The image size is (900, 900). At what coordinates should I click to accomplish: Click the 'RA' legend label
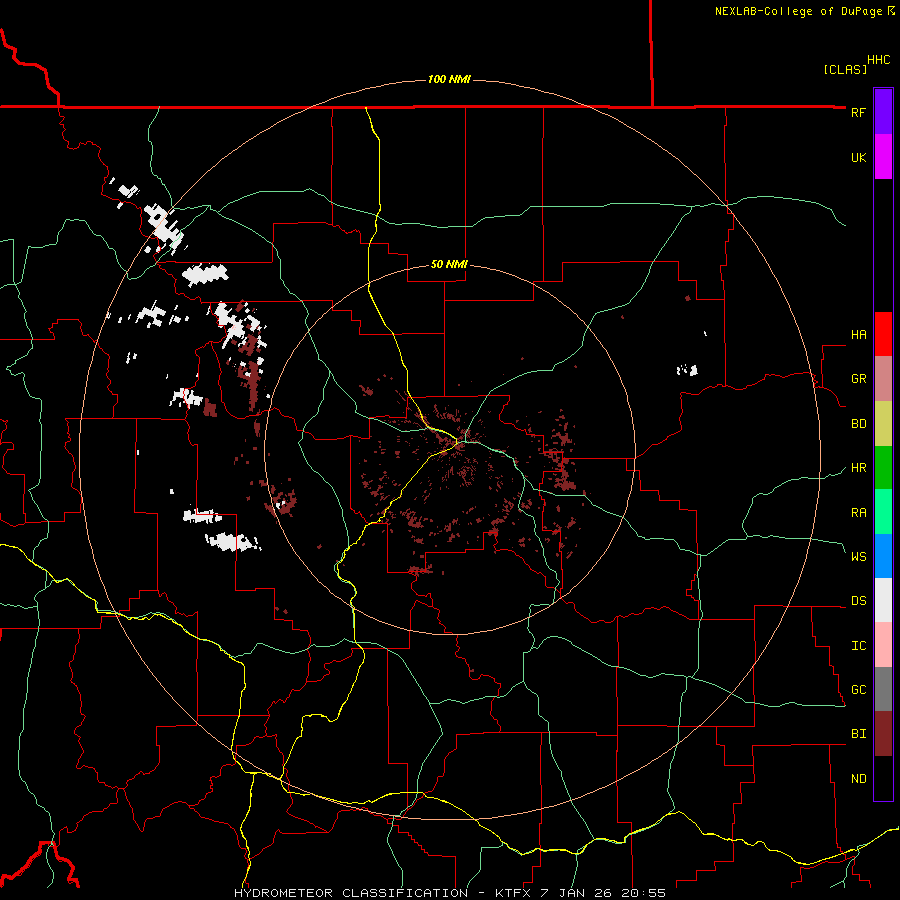click(858, 513)
